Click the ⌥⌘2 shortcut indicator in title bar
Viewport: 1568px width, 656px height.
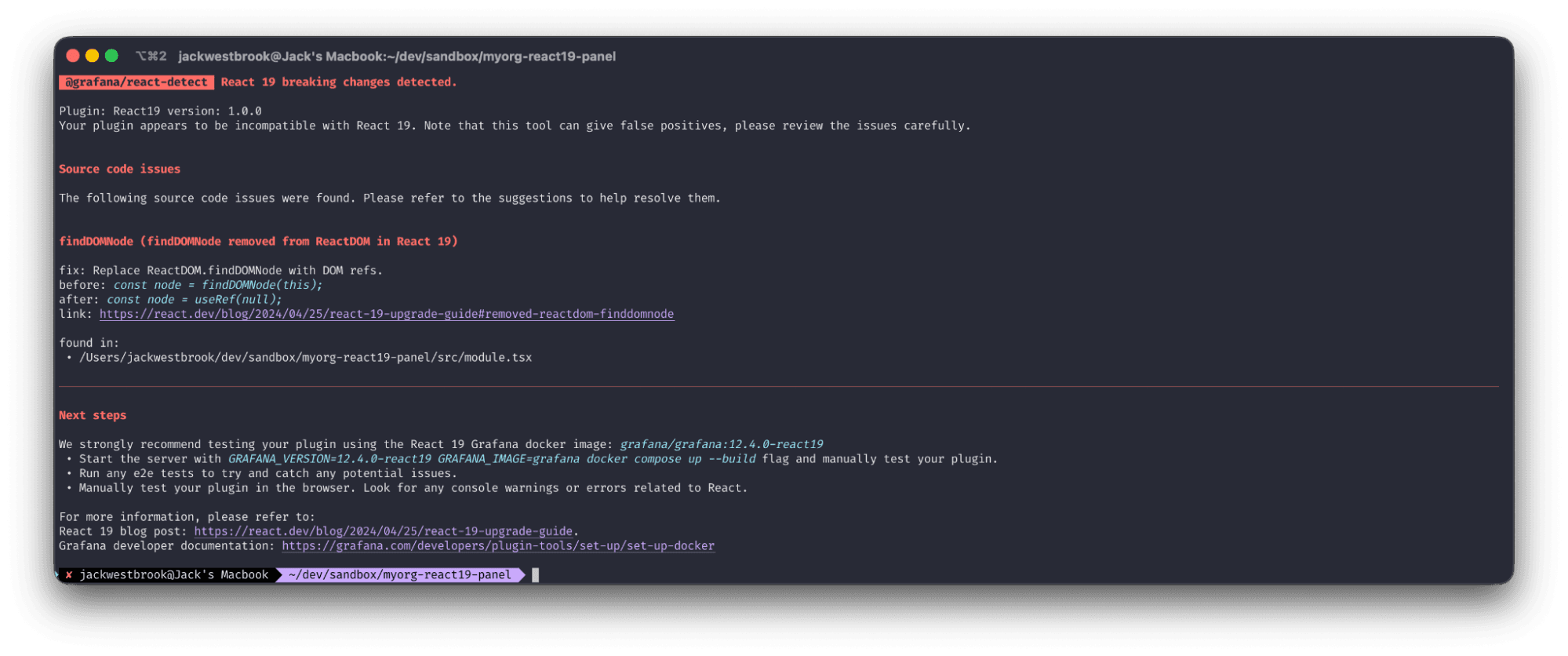tap(151, 56)
